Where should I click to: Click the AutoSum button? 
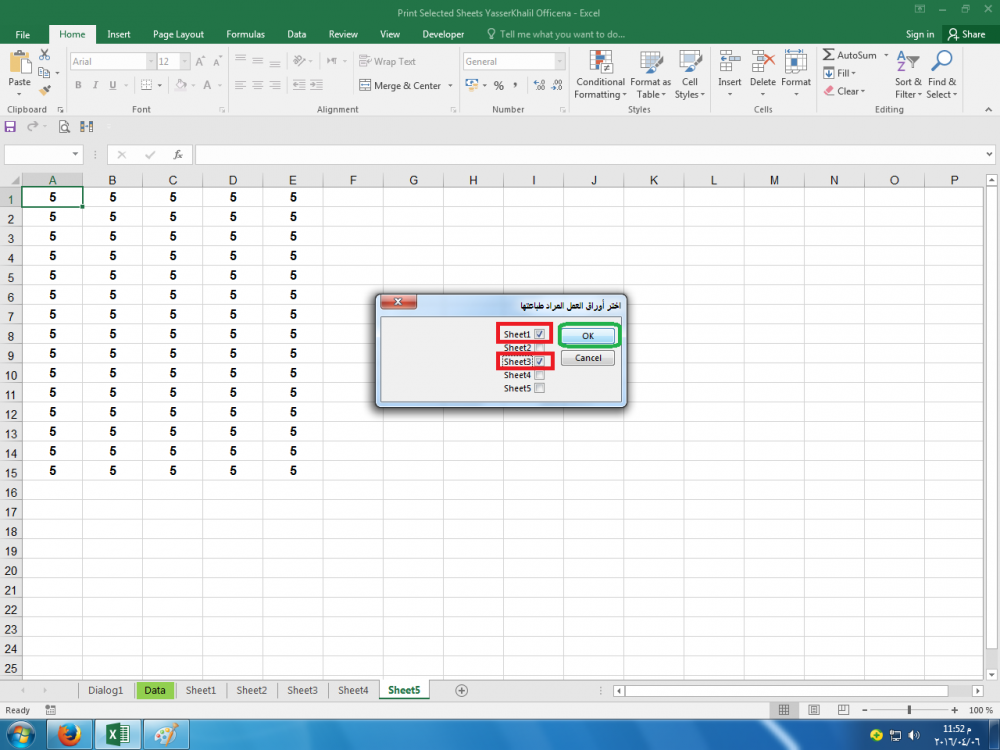click(851, 55)
